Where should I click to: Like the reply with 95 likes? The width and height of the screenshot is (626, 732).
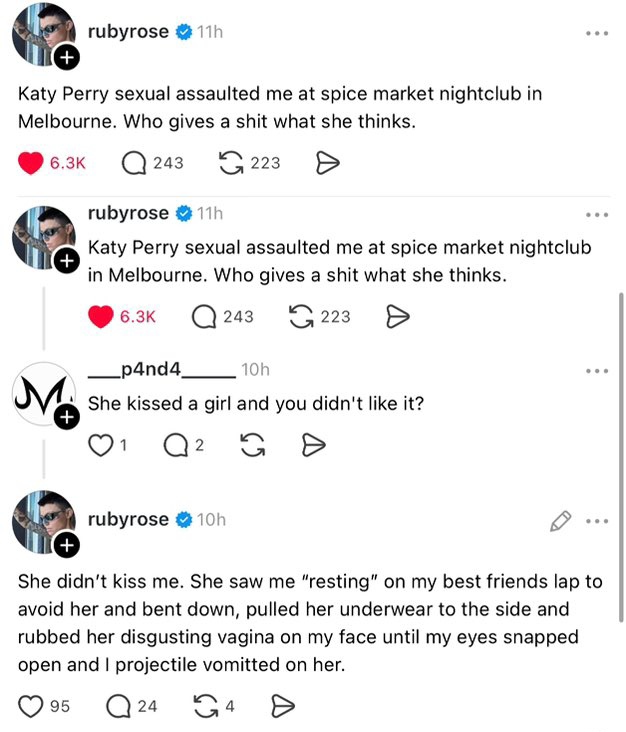[x=31, y=707]
